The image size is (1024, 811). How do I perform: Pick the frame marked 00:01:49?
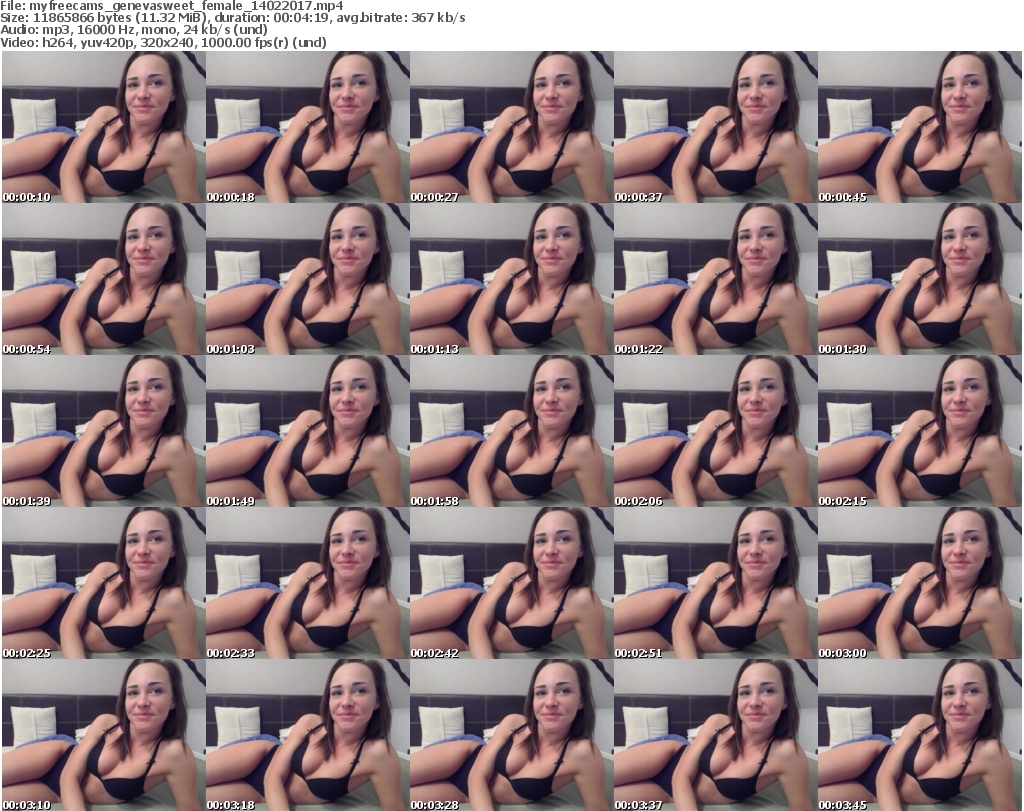308,432
